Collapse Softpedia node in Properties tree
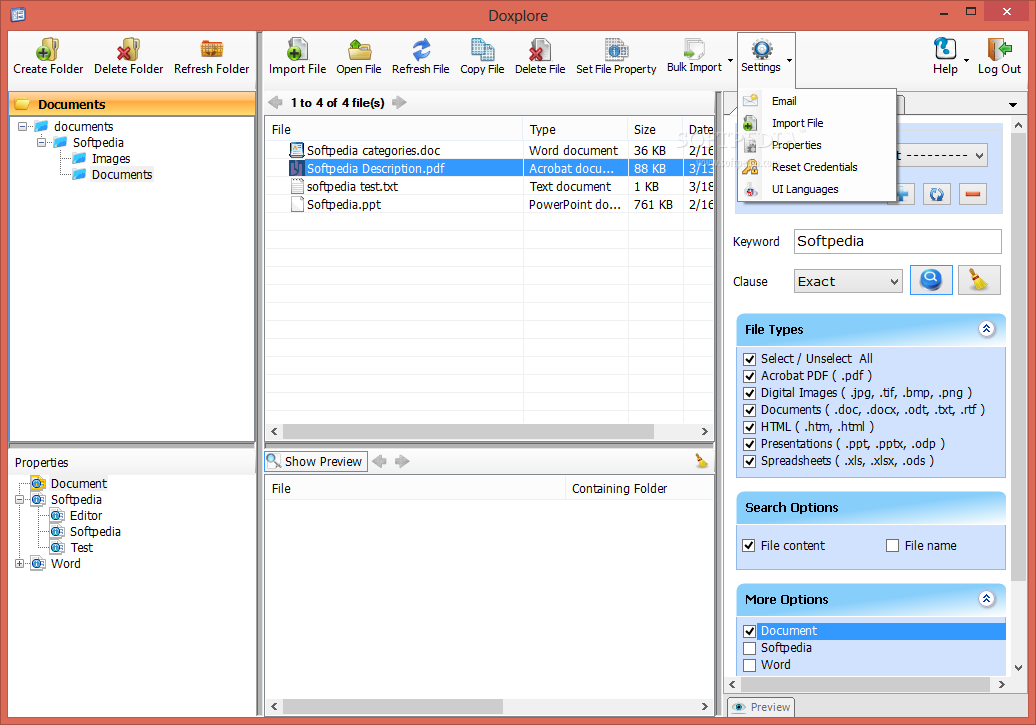The height and width of the screenshot is (725, 1036). pyautogui.click(x=19, y=500)
